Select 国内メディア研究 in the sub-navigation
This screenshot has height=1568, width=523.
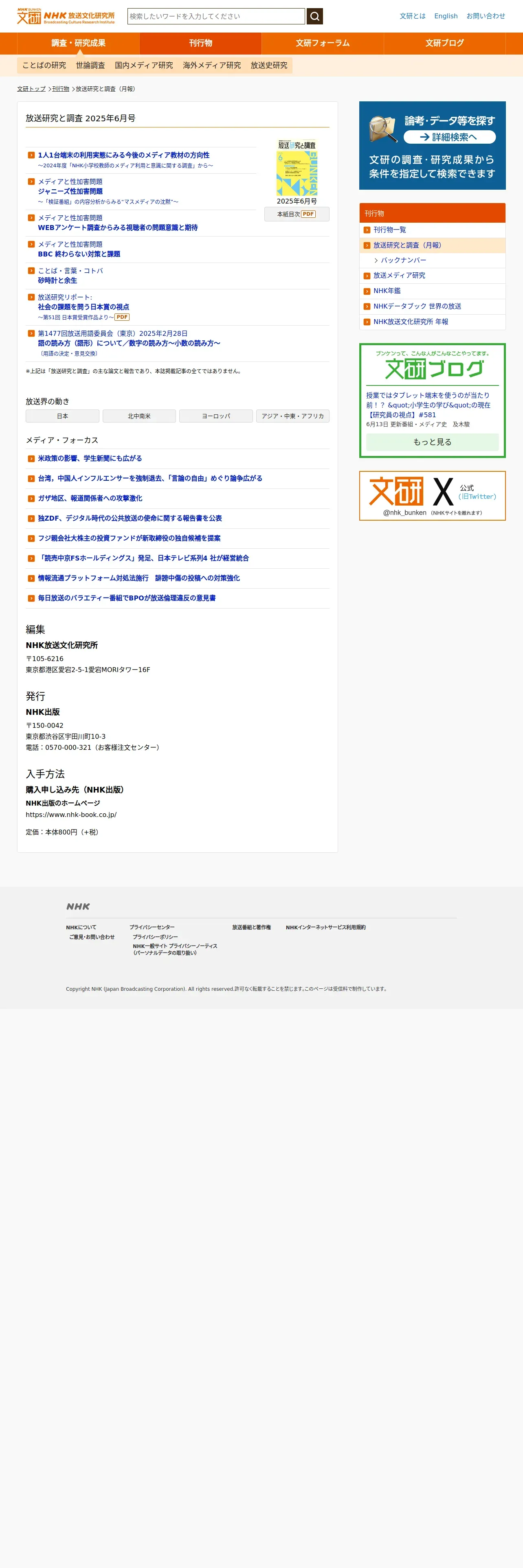tap(144, 65)
